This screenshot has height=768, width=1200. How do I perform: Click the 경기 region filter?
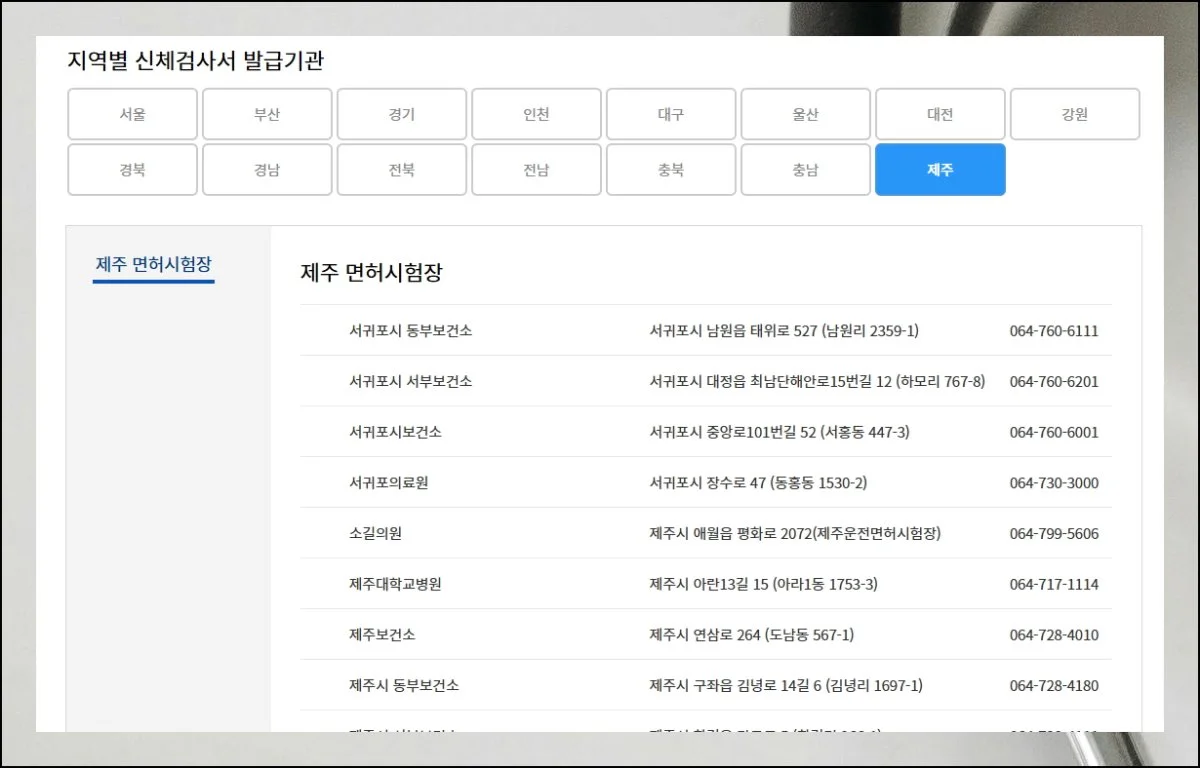point(402,113)
